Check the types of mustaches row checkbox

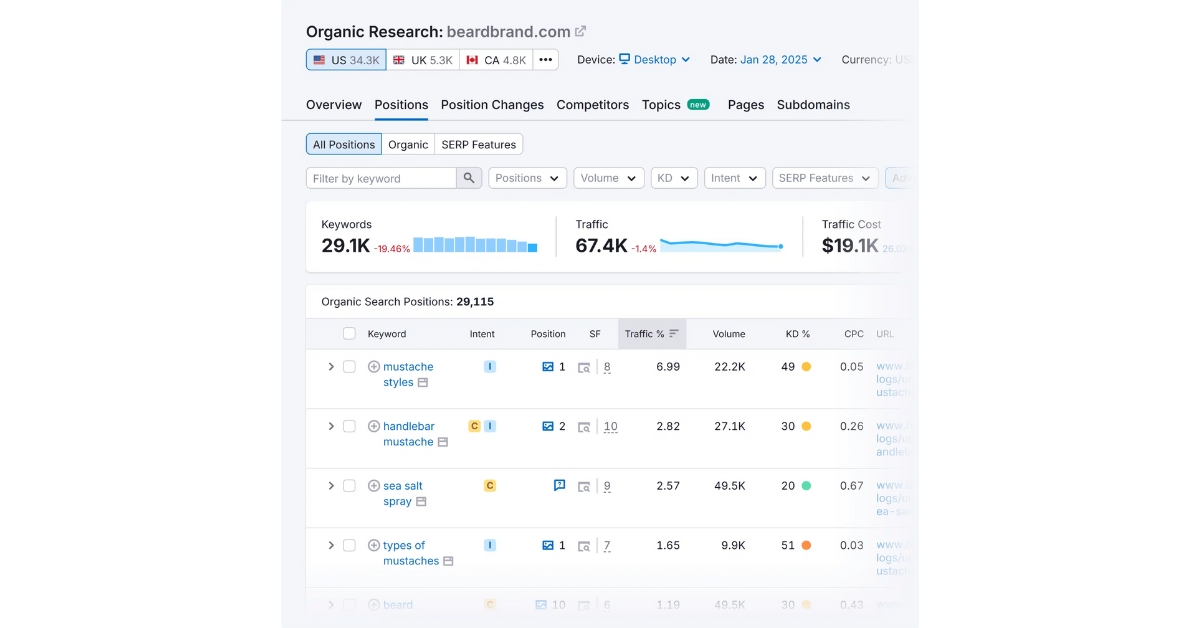(x=349, y=545)
